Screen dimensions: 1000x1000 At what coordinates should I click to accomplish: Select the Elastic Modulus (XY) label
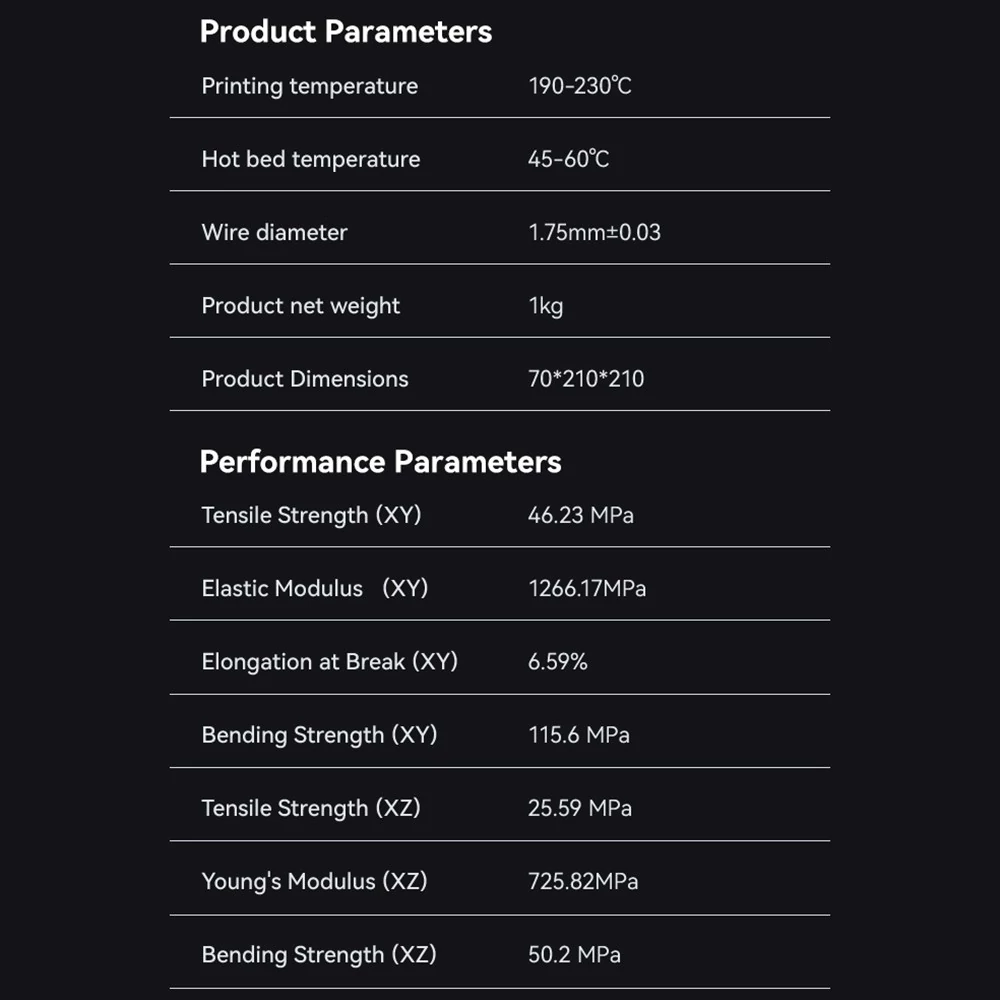pos(315,588)
